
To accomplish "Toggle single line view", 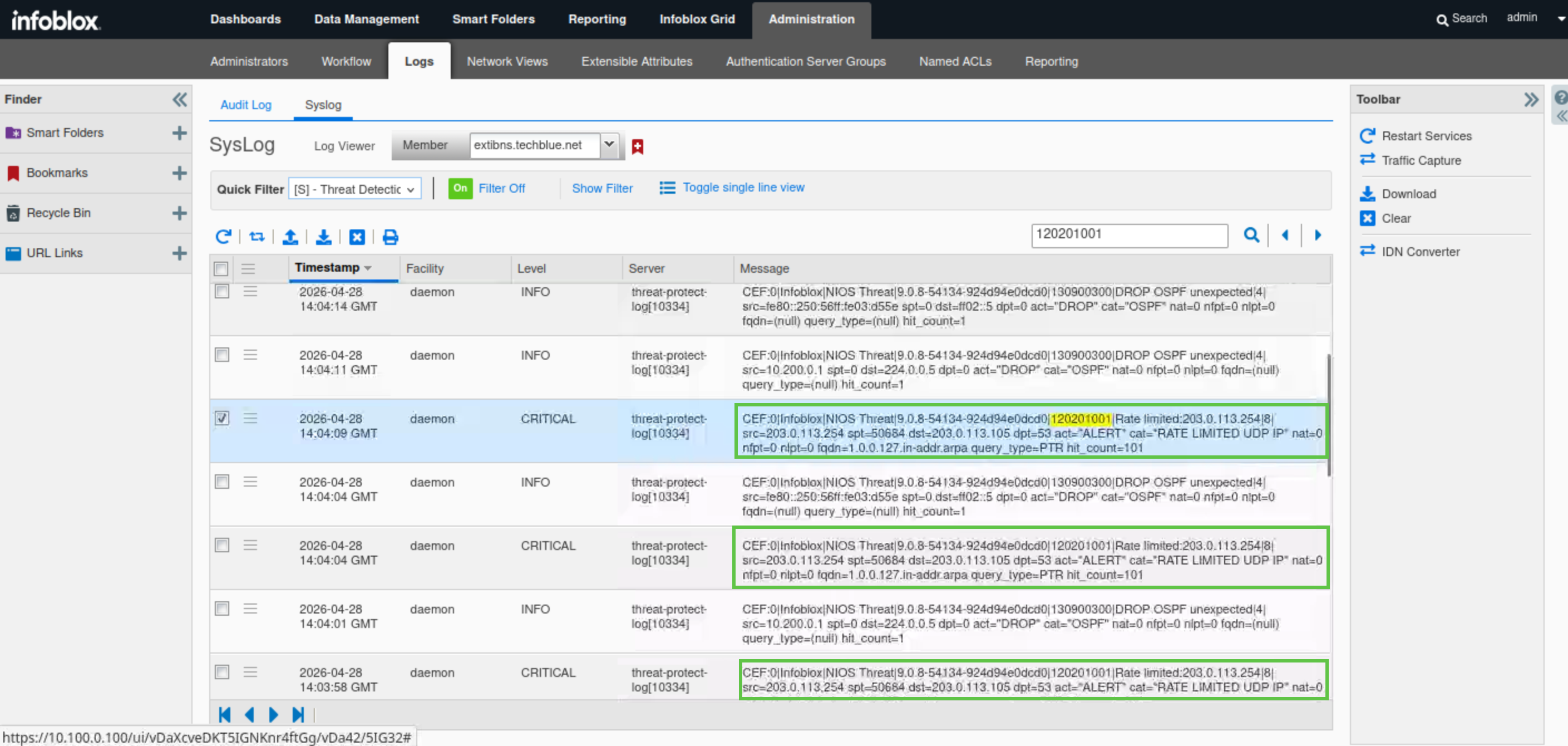I will pos(743,188).
